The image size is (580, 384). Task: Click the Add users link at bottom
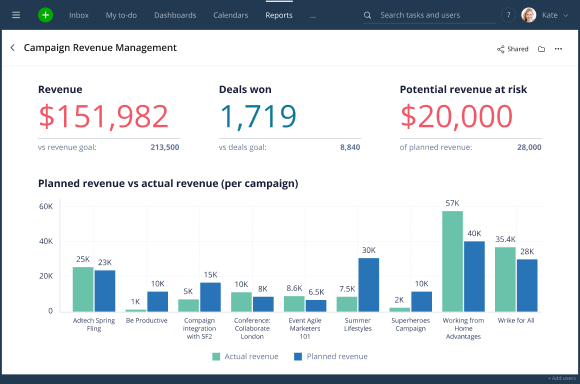(562, 378)
